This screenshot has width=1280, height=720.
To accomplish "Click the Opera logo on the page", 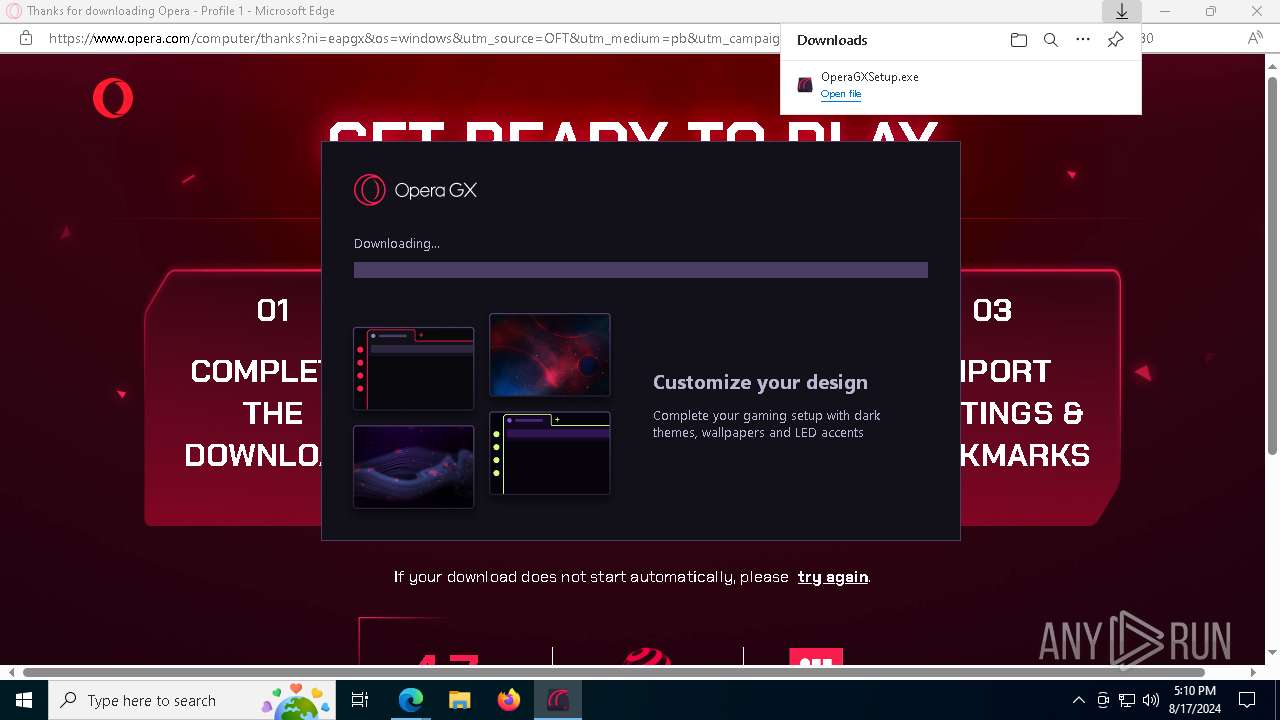I will tap(113, 99).
